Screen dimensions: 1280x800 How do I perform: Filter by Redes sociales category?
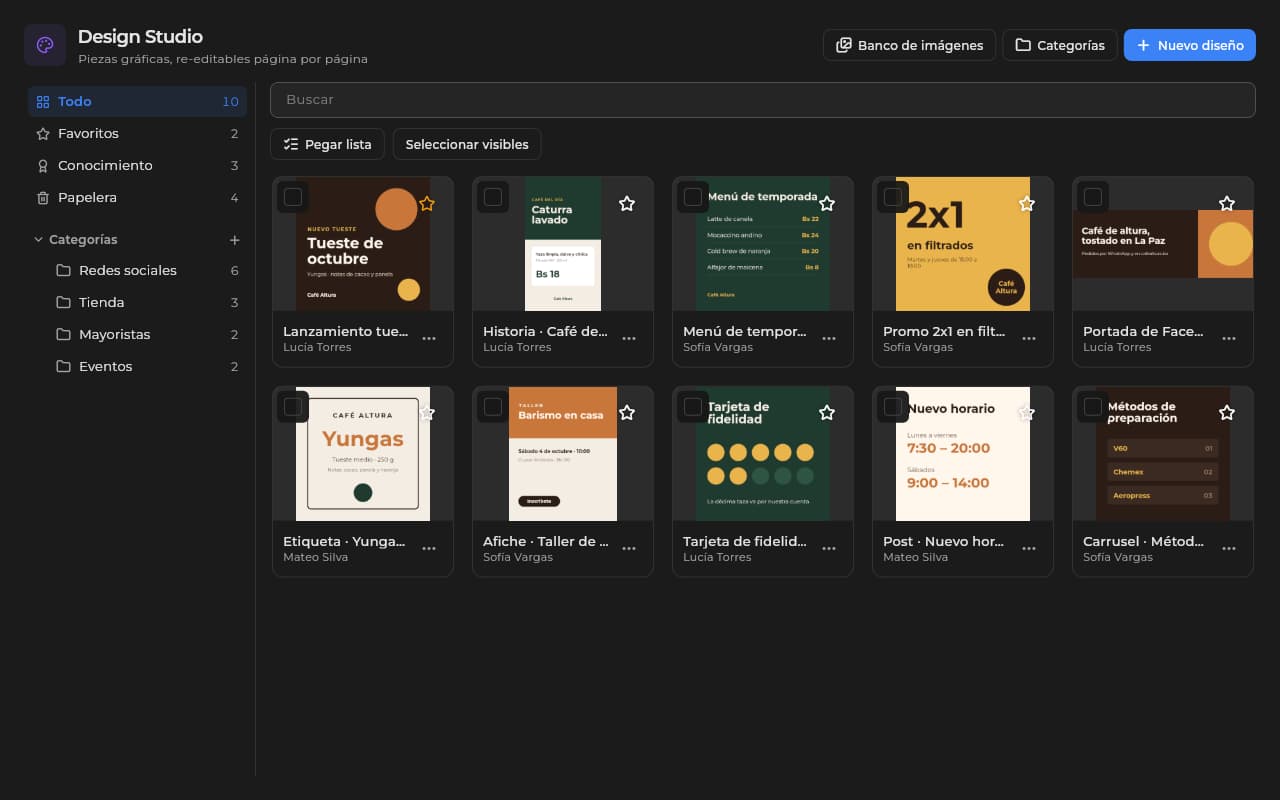(x=147, y=270)
